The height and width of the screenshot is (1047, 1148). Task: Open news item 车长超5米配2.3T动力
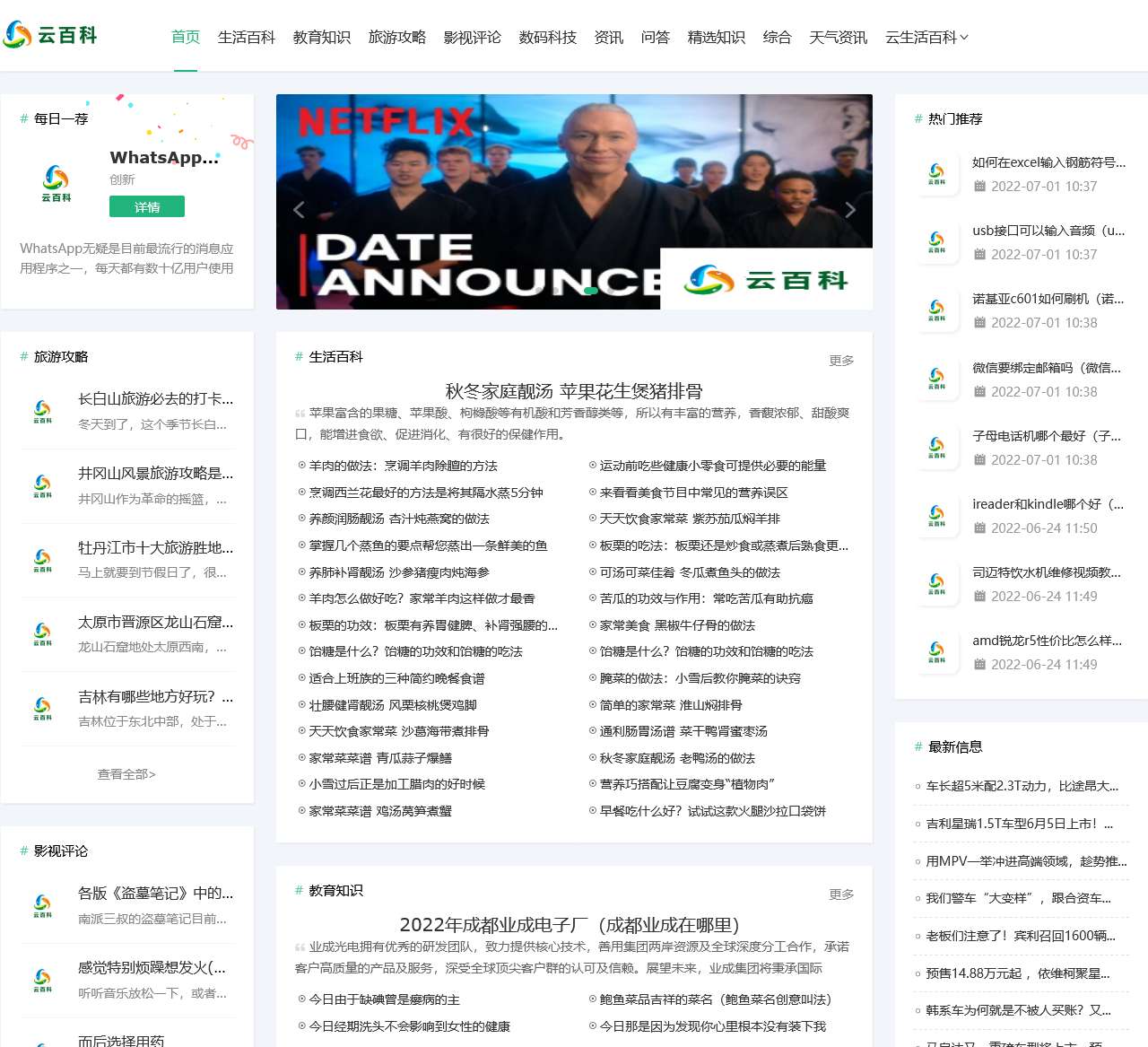click(x=1022, y=786)
